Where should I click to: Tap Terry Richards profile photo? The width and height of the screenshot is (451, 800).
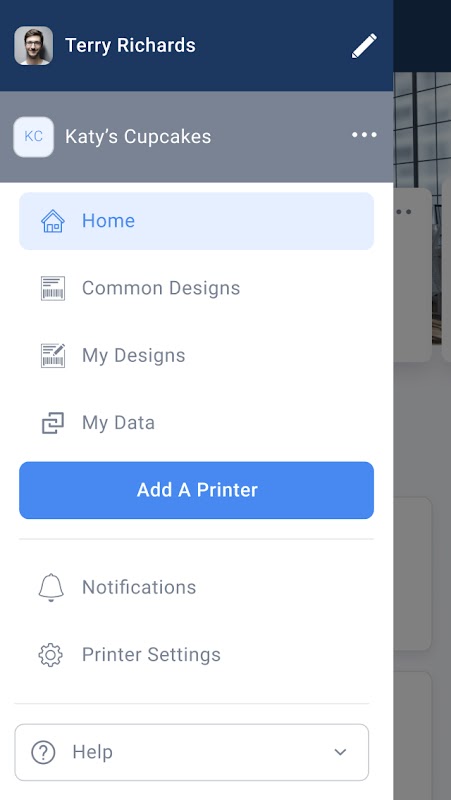[34, 46]
